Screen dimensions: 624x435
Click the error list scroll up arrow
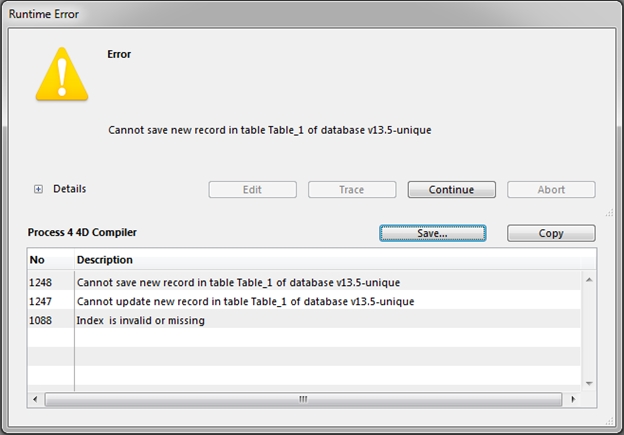point(589,280)
